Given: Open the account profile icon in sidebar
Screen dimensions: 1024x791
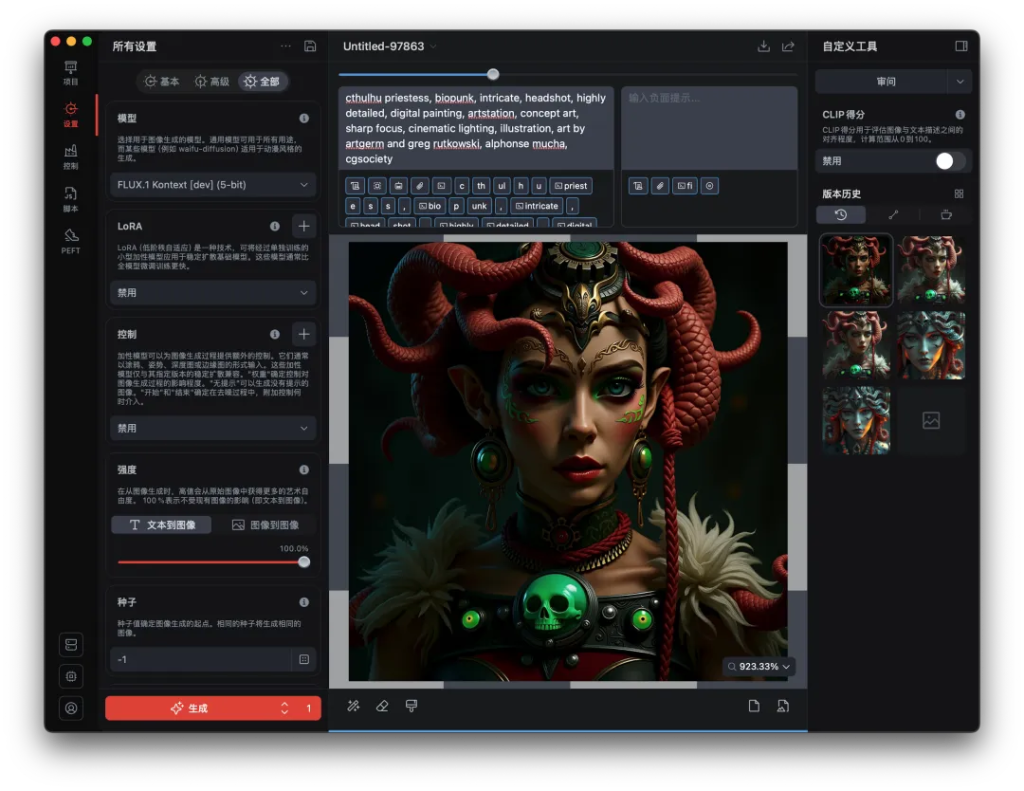Looking at the screenshot, I should pyautogui.click(x=71, y=708).
